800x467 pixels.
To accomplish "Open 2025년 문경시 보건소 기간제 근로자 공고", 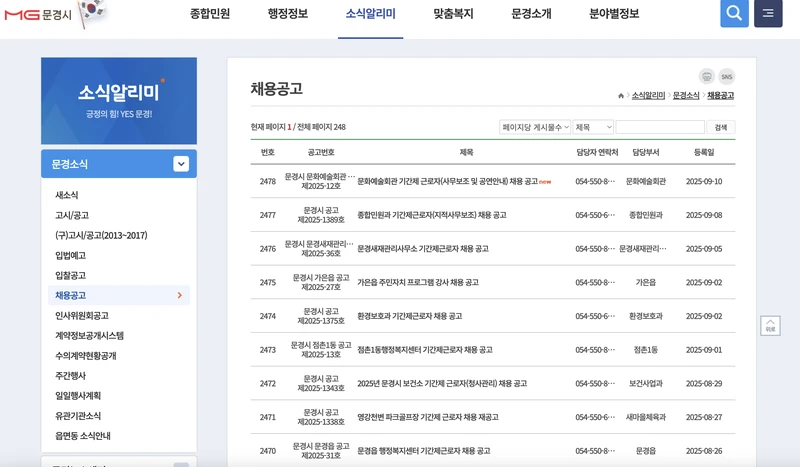I will [442, 383].
